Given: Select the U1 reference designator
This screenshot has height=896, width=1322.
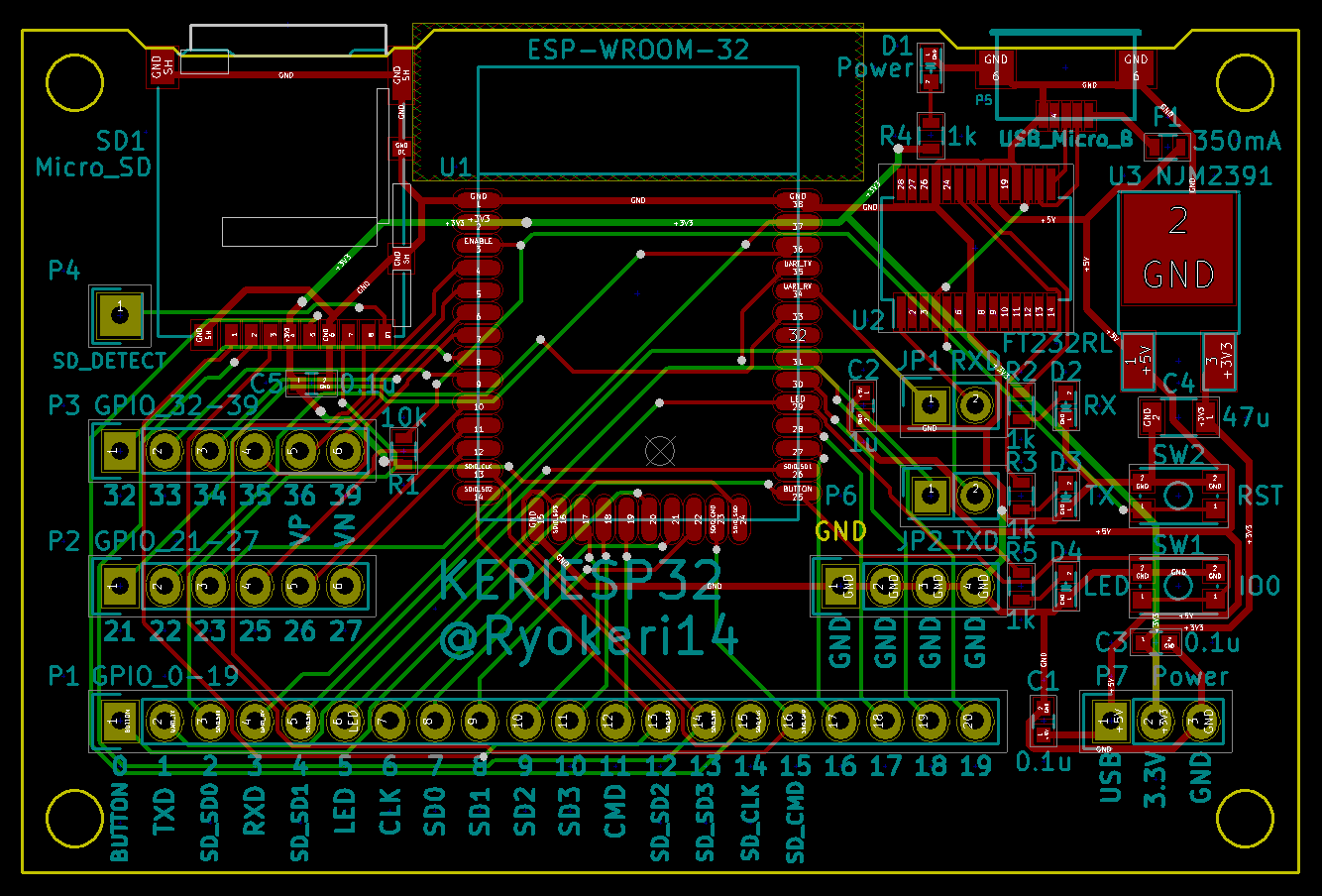Looking at the screenshot, I should pyautogui.click(x=455, y=167).
